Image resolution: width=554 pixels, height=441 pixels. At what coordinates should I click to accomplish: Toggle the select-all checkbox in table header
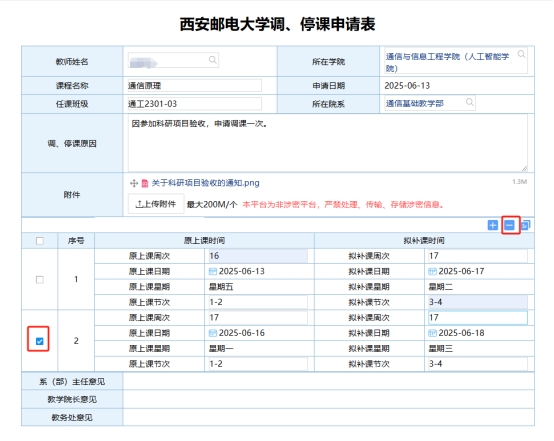pyautogui.click(x=40, y=241)
